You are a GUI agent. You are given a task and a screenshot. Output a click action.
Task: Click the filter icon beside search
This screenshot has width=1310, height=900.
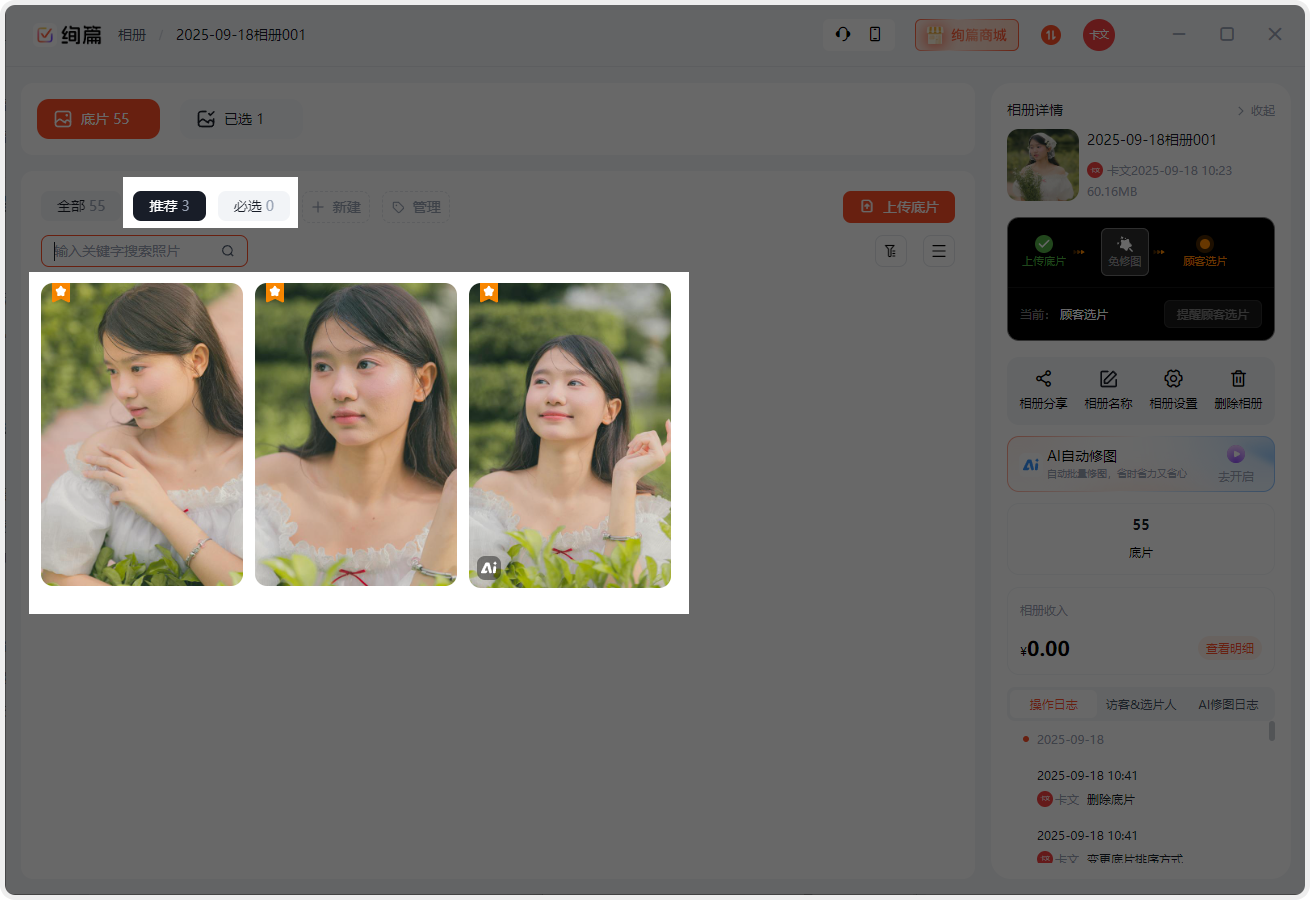891,251
